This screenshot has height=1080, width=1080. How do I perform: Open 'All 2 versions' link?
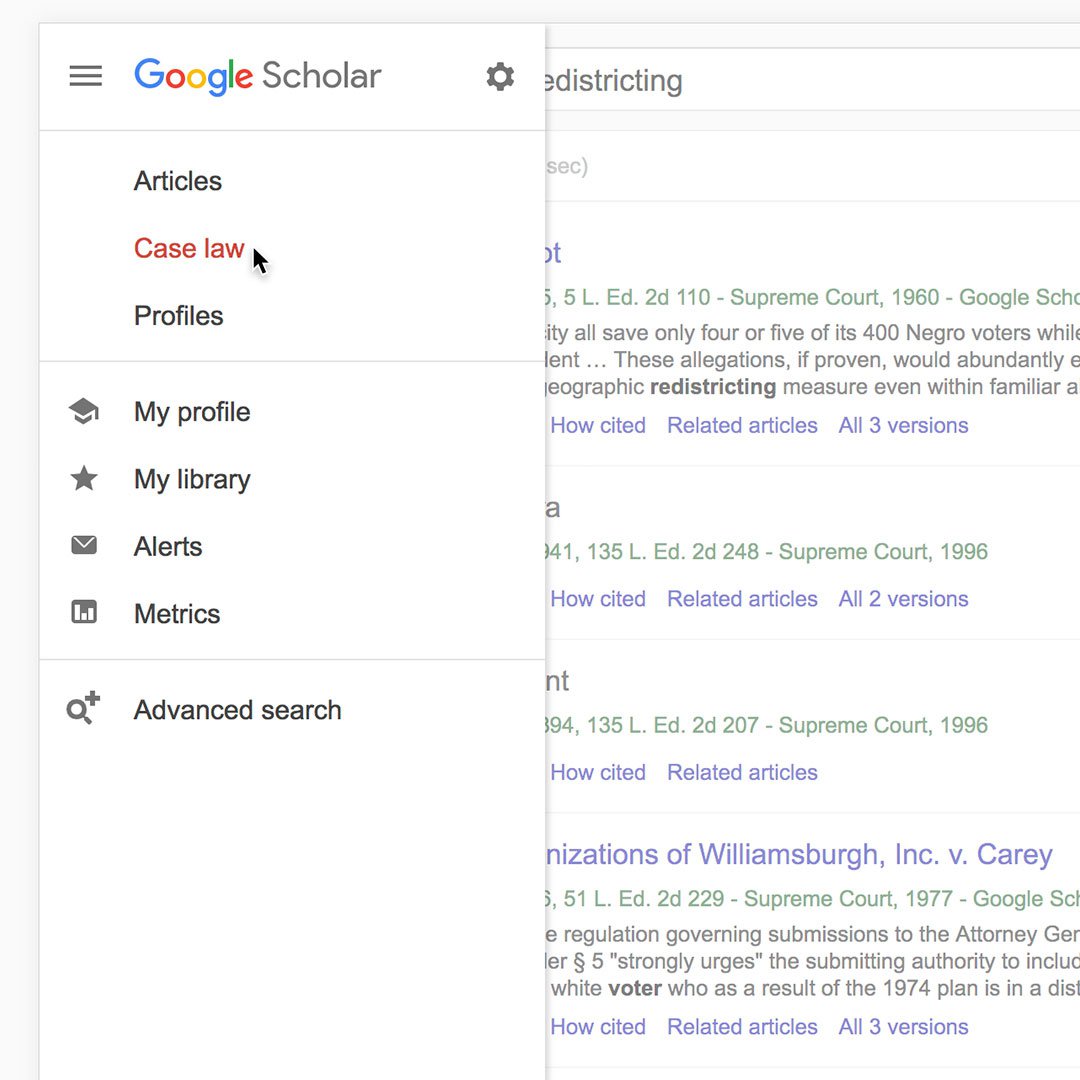tap(903, 599)
